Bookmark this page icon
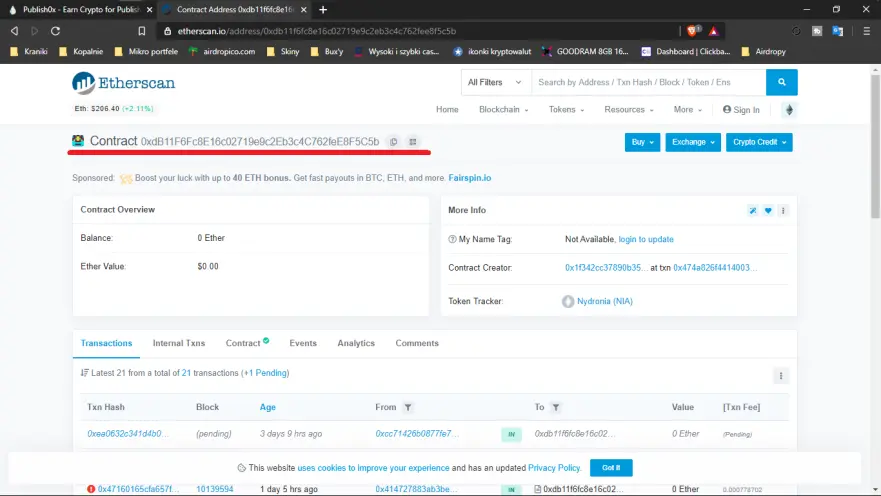Viewport: 881px width, 496px height. tap(142, 31)
